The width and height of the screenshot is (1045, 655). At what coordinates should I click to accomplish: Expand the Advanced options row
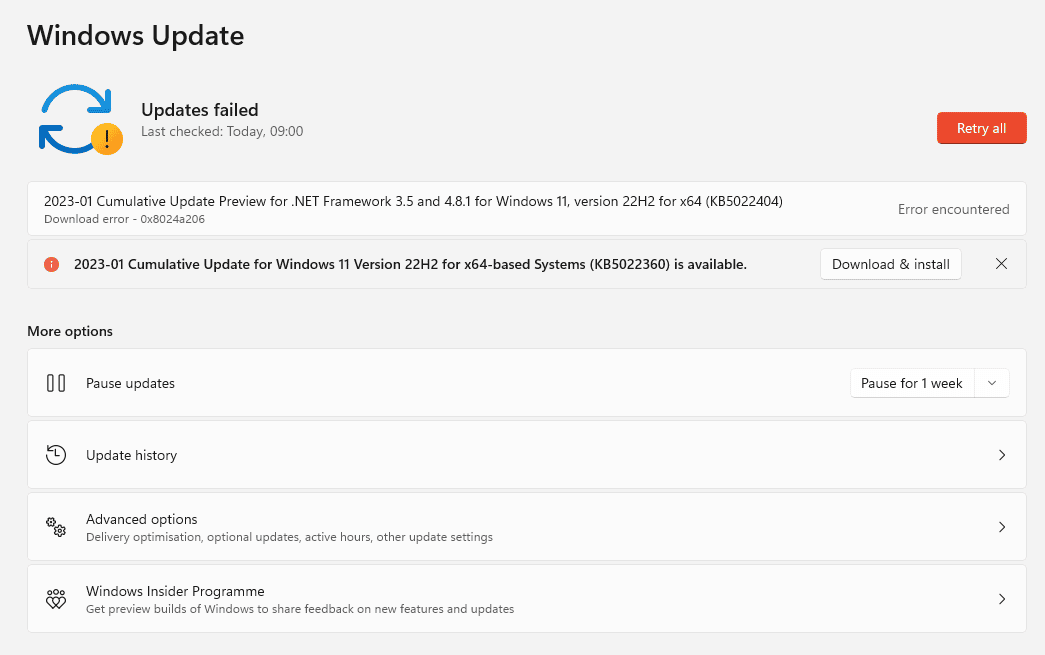pos(1001,527)
